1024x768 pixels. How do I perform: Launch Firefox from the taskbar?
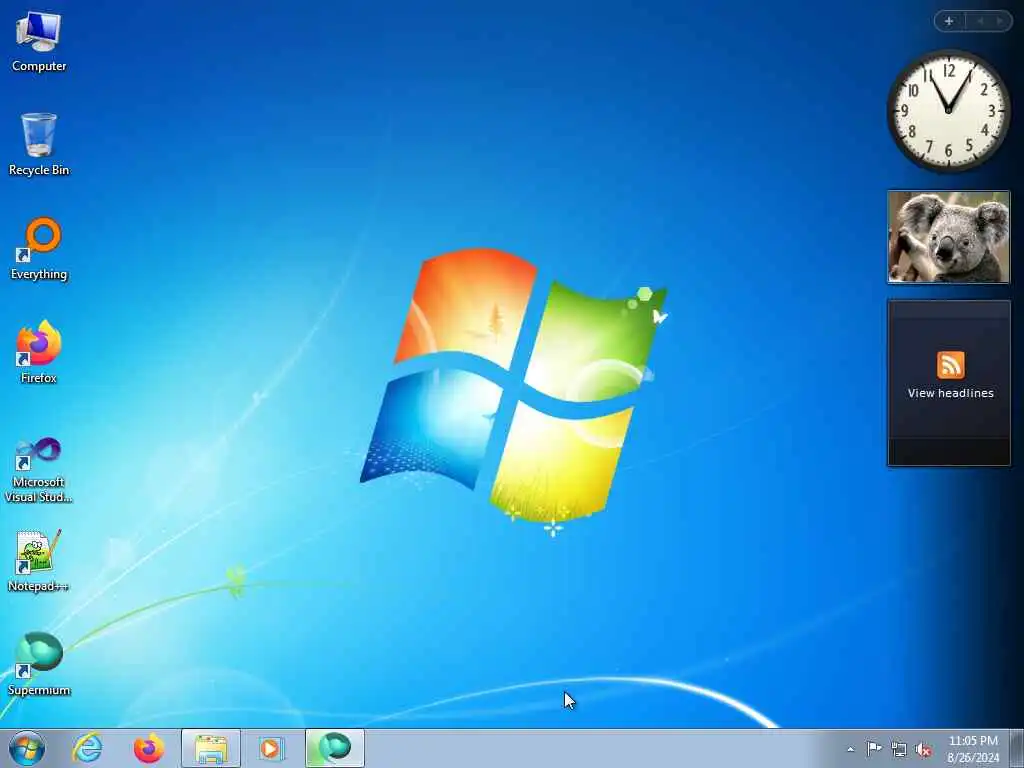149,748
